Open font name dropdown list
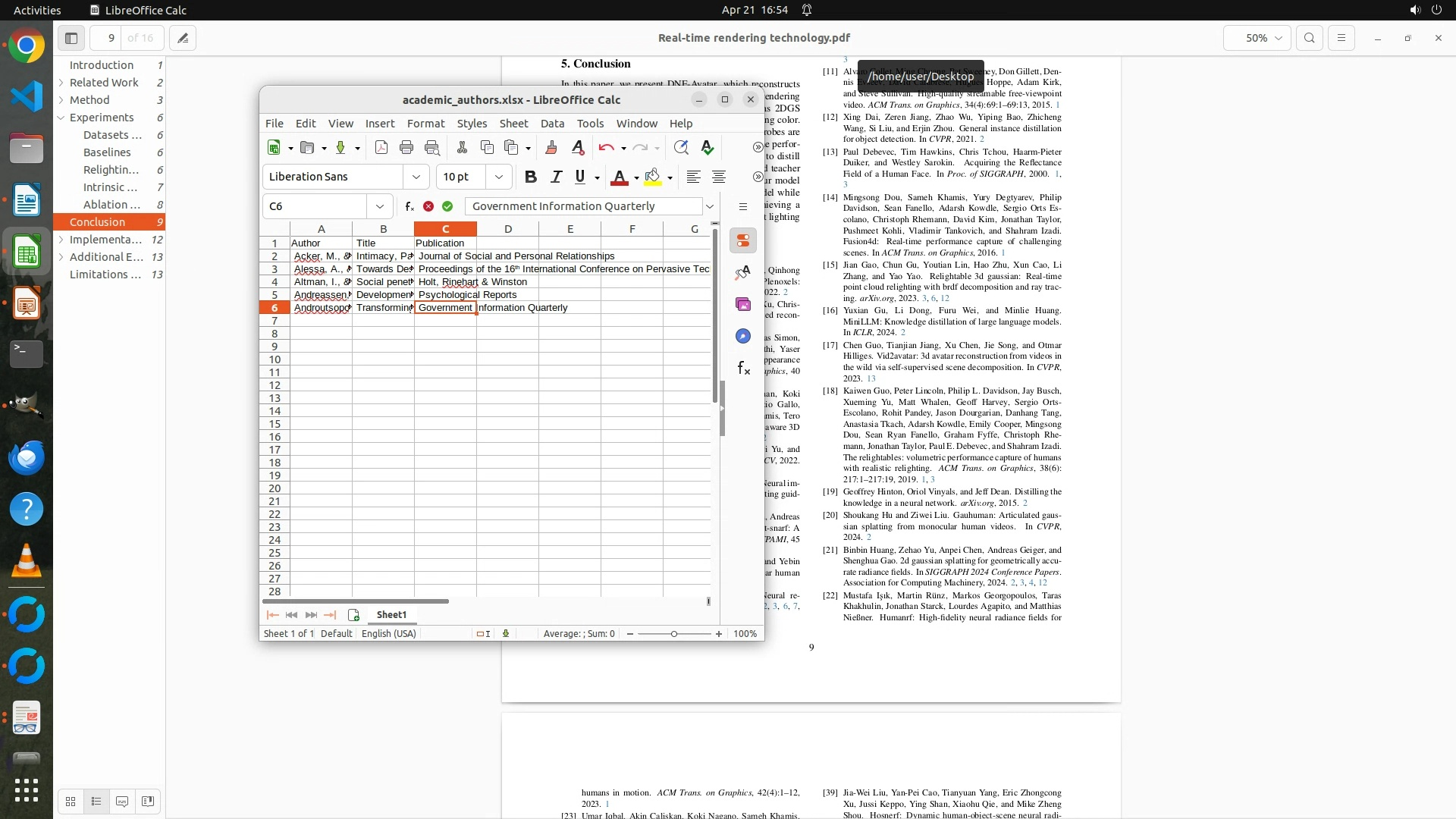The image size is (1456, 819). [416, 177]
